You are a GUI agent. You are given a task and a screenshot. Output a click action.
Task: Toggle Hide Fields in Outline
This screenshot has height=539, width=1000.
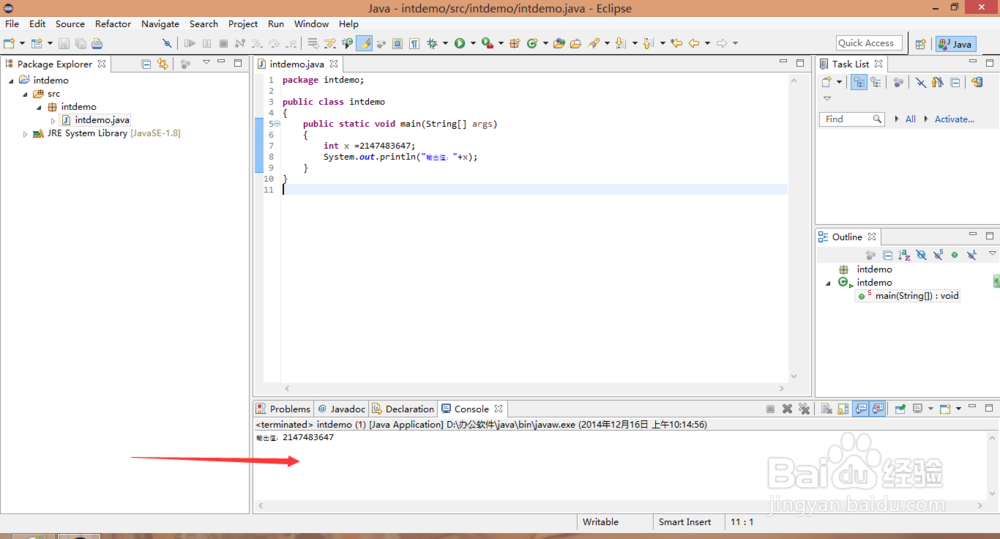pyautogui.click(x=921, y=255)
